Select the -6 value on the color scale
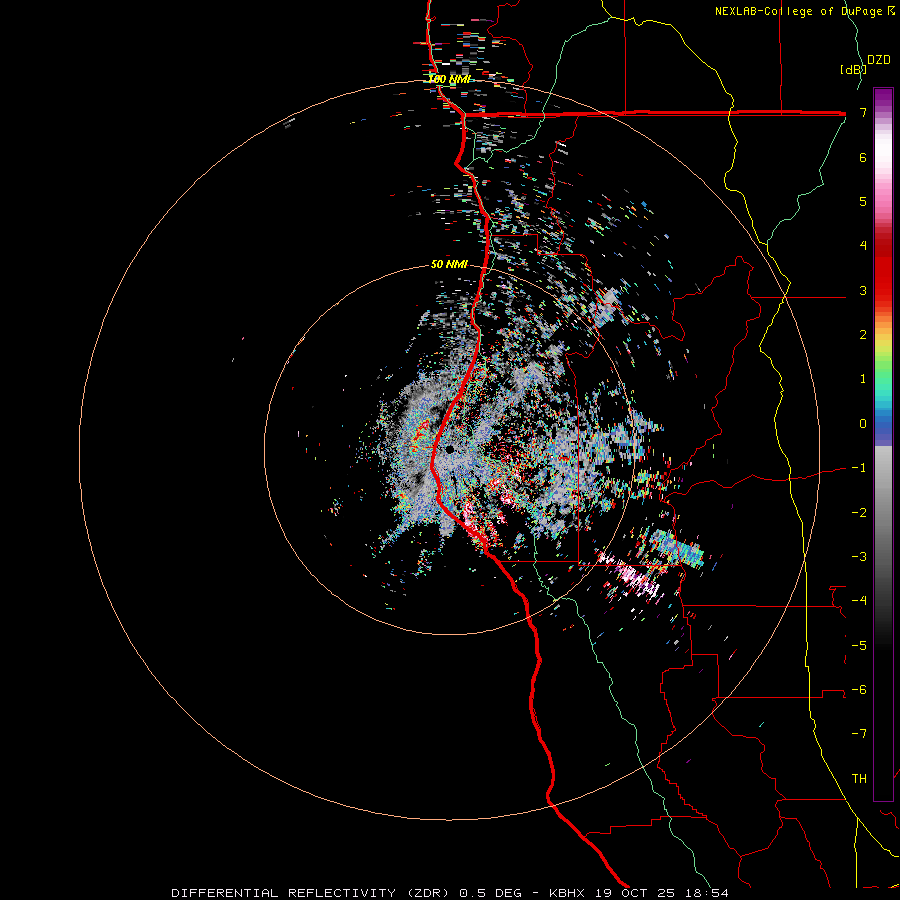The height and width of the screenshot is (900, 900). (859, 690)
